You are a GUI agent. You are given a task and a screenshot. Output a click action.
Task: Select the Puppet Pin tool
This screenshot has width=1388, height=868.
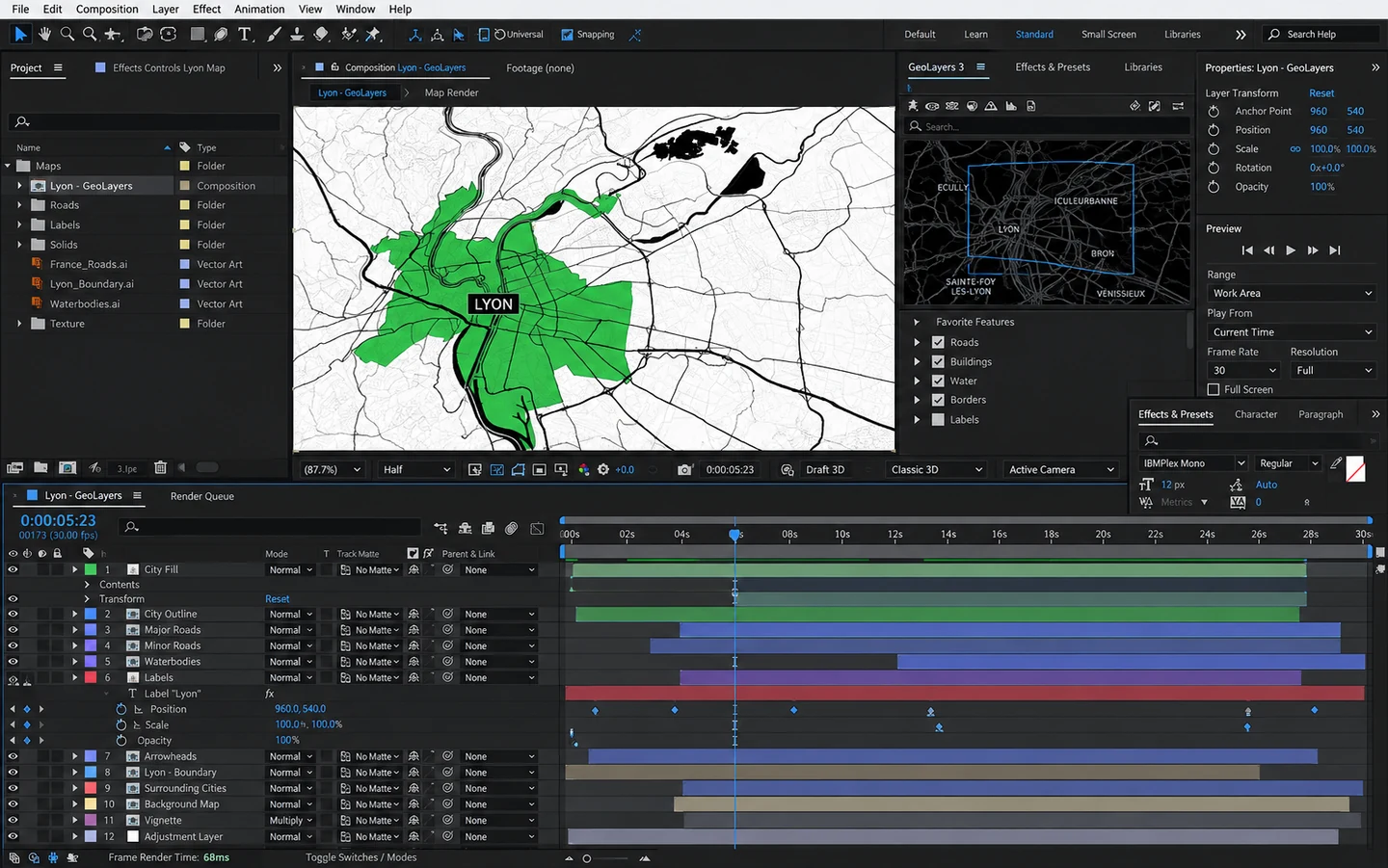click(373, 34)
